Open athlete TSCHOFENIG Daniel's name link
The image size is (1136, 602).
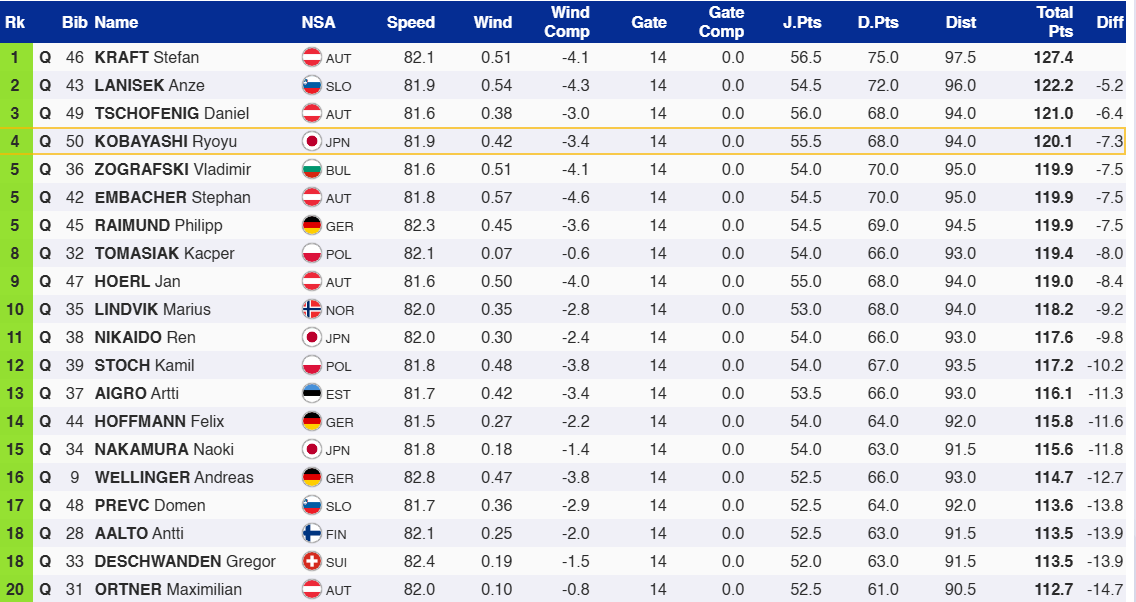pos(171,114)
